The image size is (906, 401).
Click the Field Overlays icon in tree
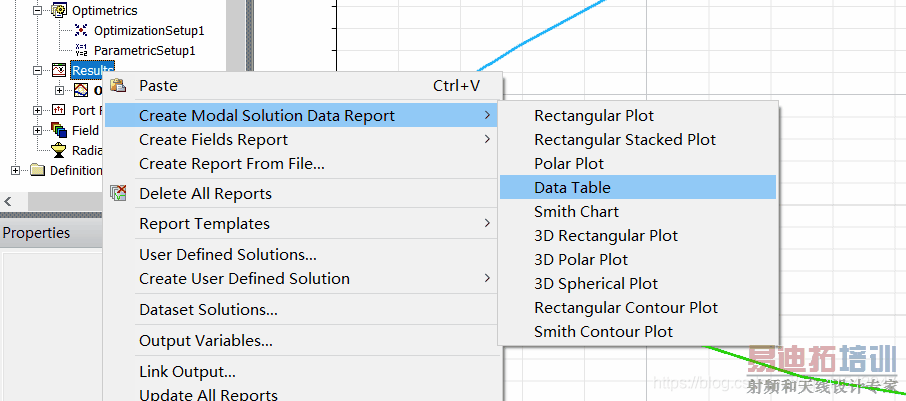pyautogui.click(x=58, y=130)
